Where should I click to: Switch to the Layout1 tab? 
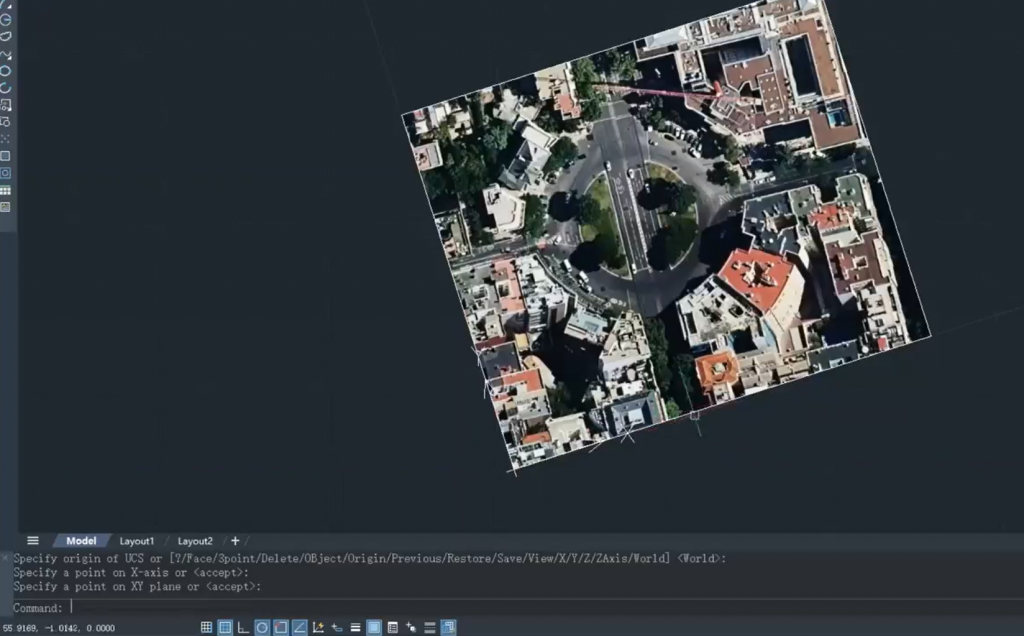pyautogui.click(x=137, y=541)
